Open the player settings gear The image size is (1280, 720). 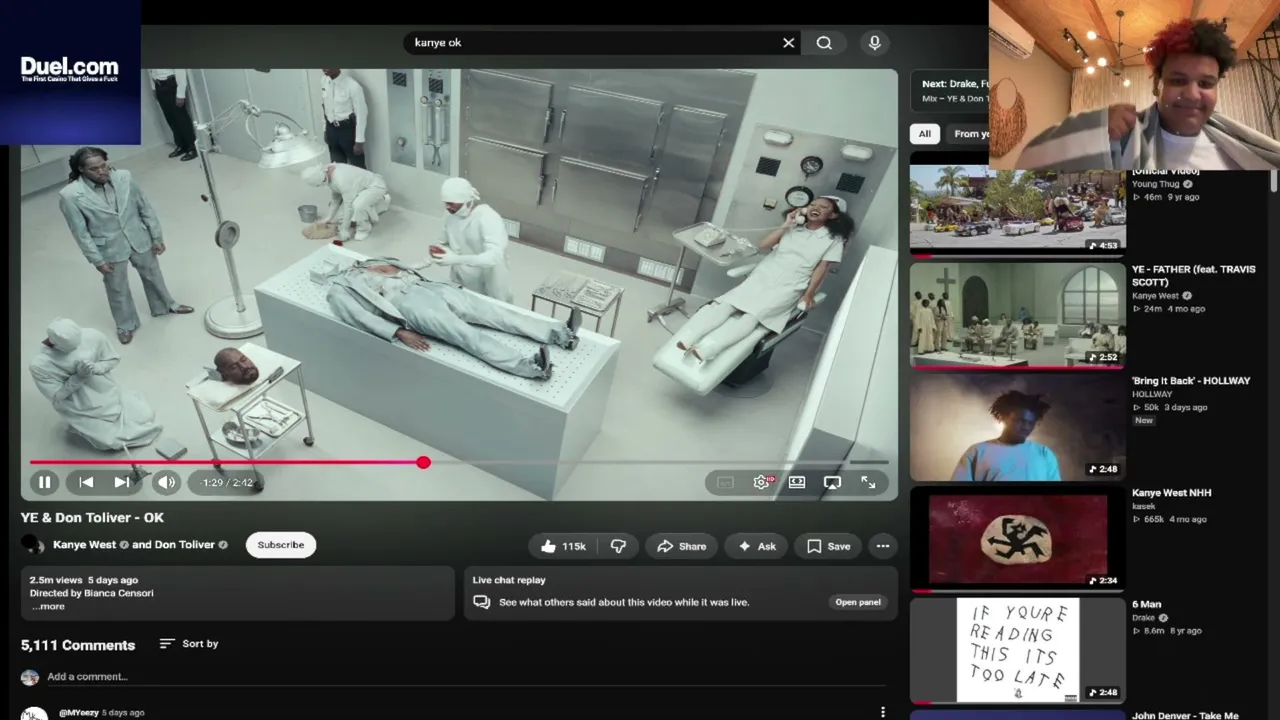pos(762,482)
